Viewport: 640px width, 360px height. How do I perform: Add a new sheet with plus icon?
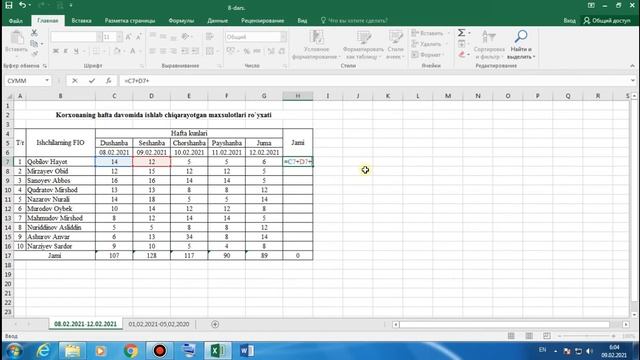pyautogui.click(x=215, y=324)
